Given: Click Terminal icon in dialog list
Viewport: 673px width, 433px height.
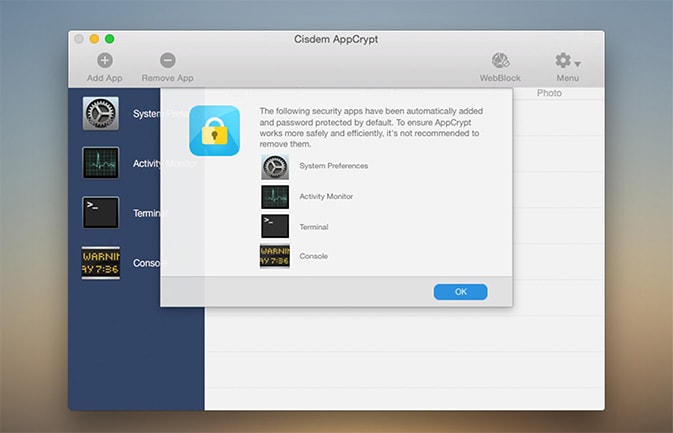Looking at the screenshot, I should pos(275,226).
